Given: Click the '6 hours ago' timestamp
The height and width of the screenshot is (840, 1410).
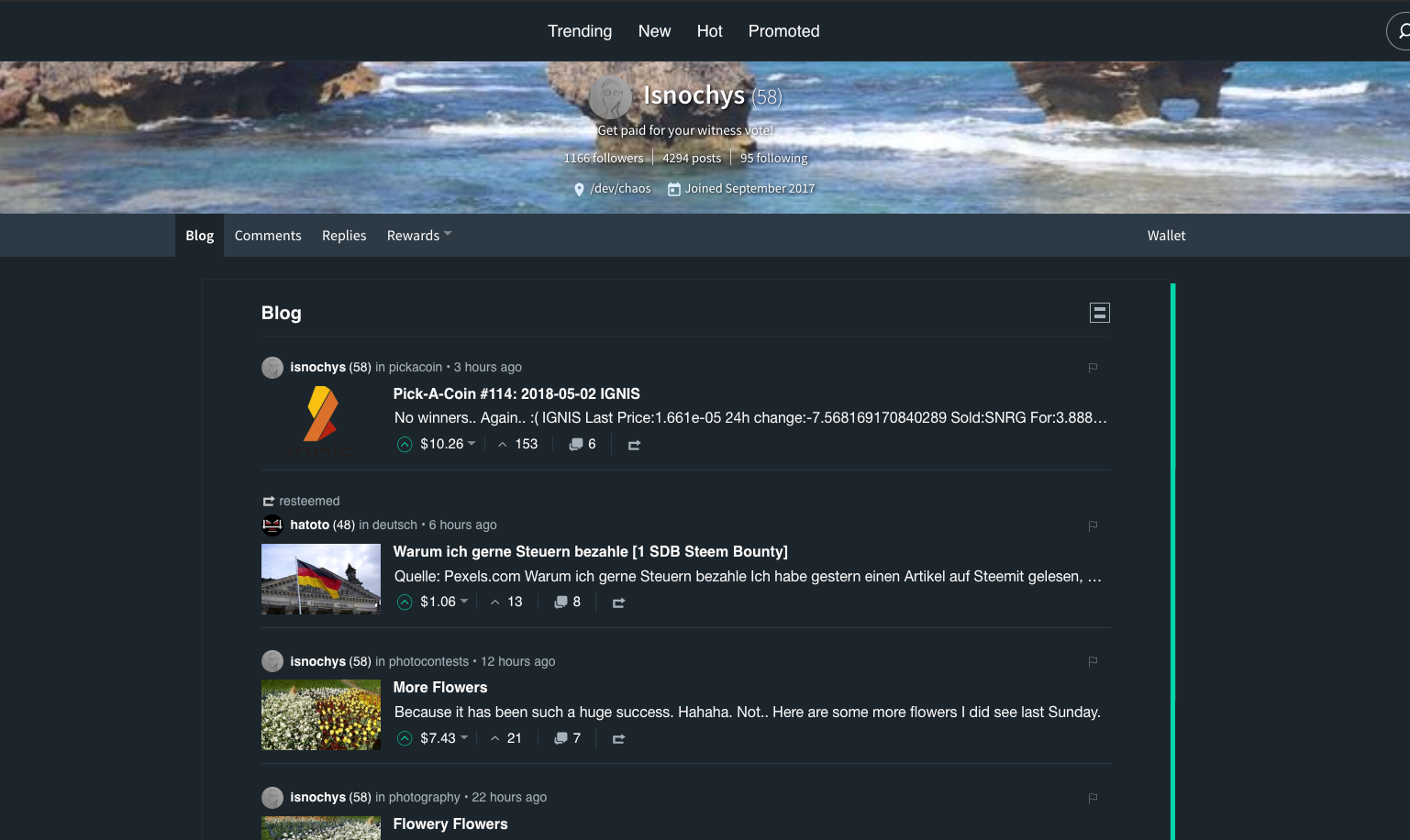Looking at the screenshot, I should pyautogui.click(x=463, y=525).
